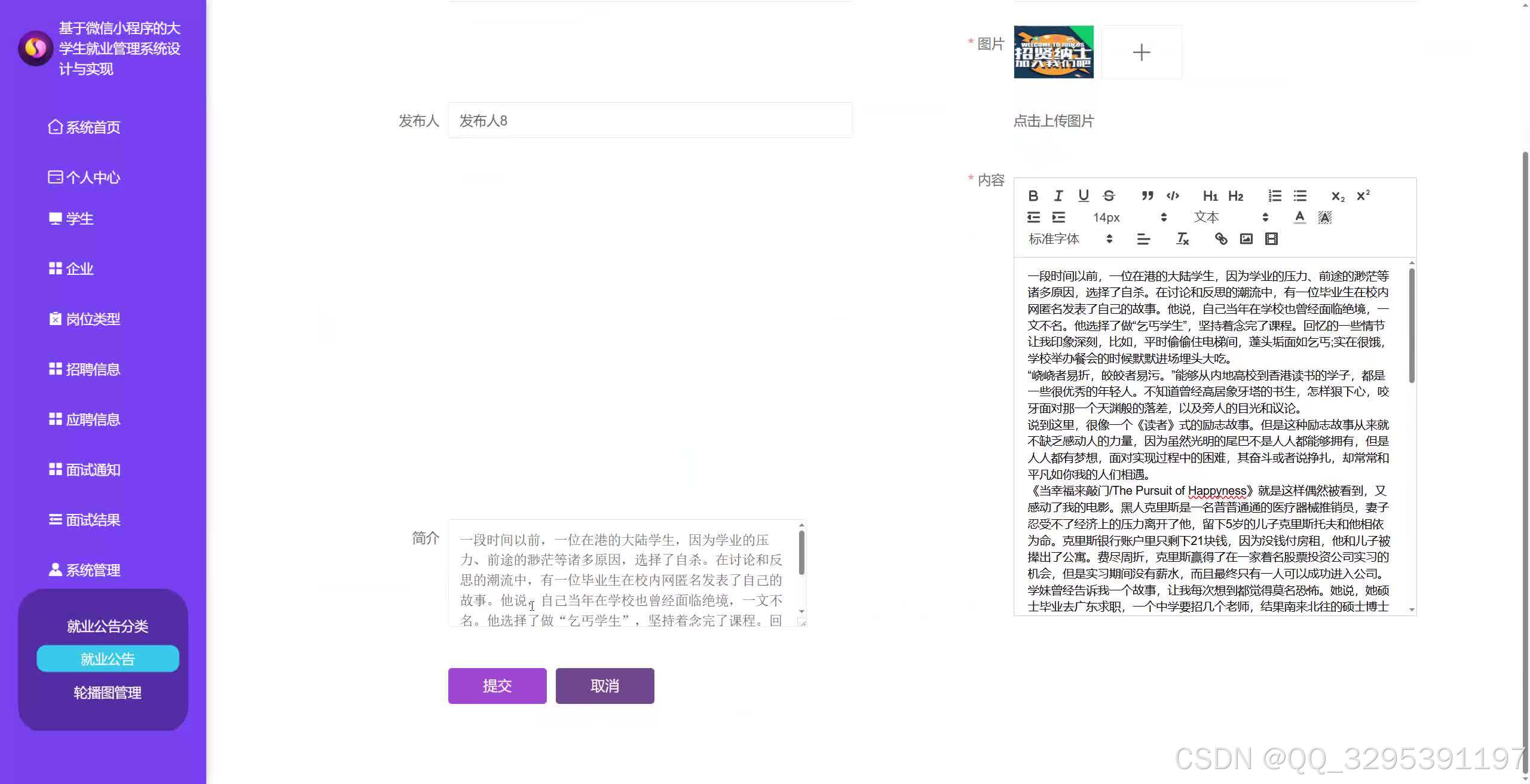Switch to the 就业公告 tab
The width and height of the screenshot is (1530, 784).
pyautogui.click(x=107, y=658)
